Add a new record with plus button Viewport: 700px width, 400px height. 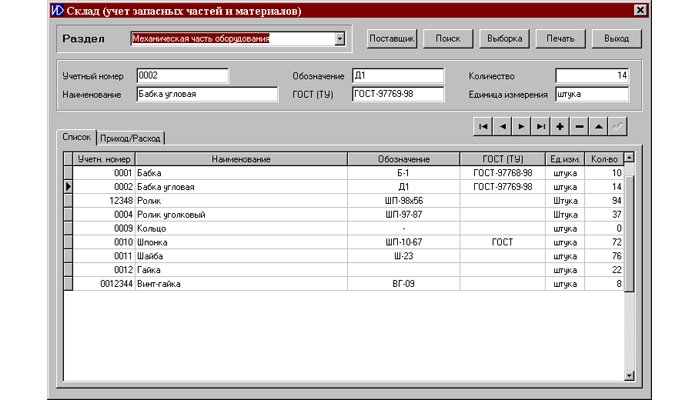point(560,127)
